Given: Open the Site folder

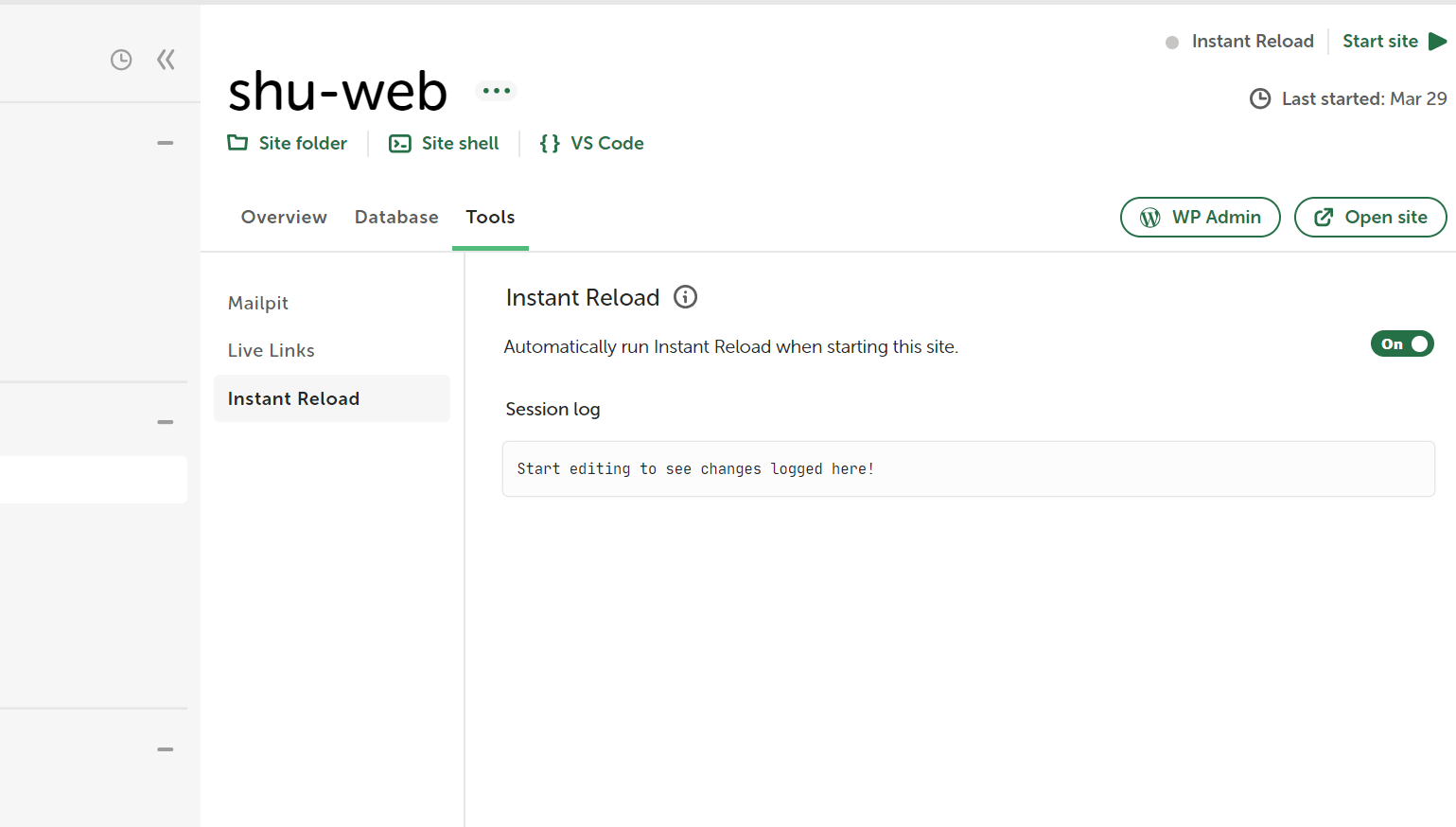Looking at the screenshot, I should point(288,143).
